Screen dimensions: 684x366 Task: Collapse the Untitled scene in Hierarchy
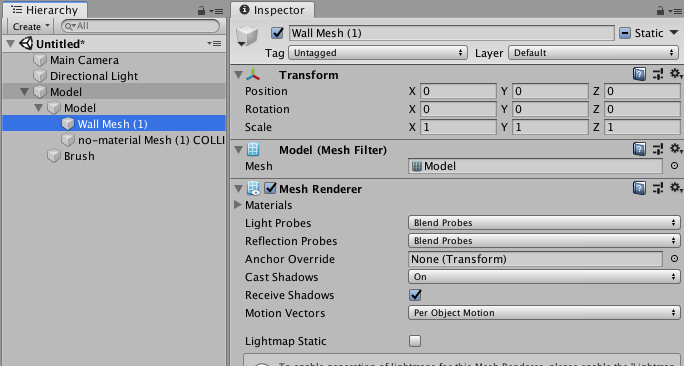coord(11,44)
